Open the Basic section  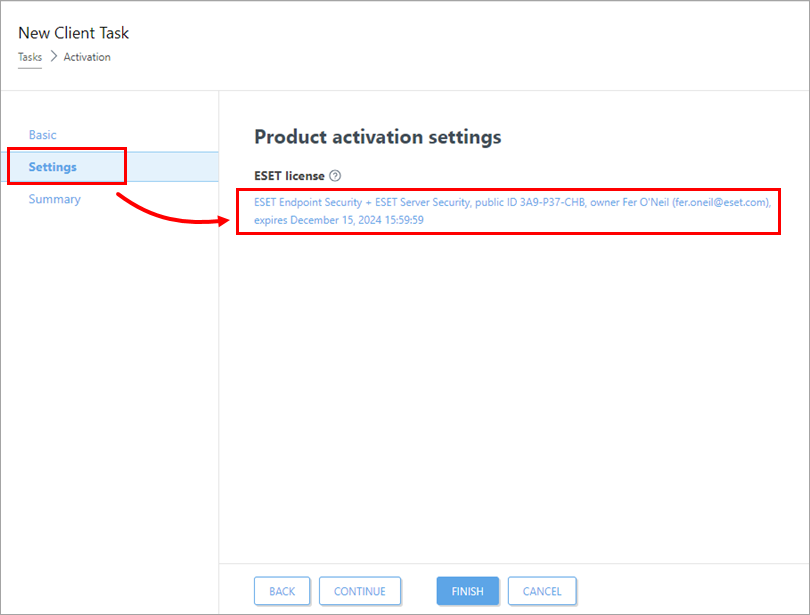click(x=43, y=135)
